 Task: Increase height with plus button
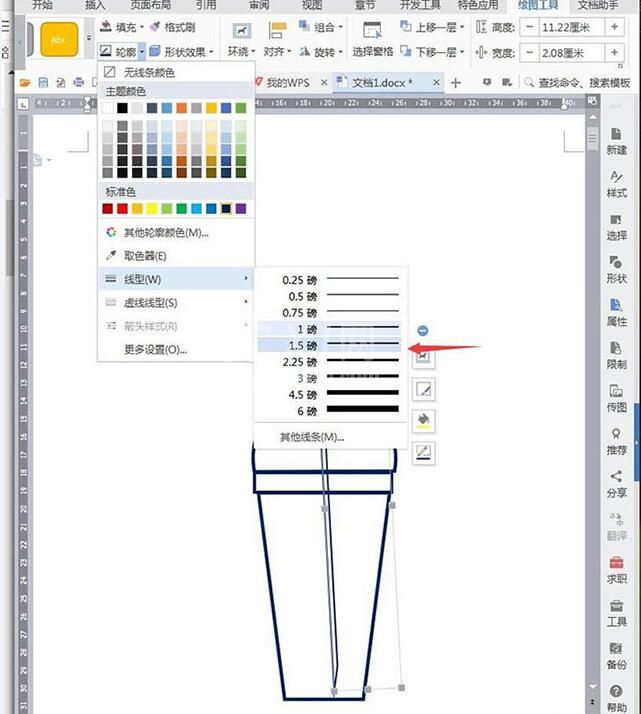[x=615, y=27]
